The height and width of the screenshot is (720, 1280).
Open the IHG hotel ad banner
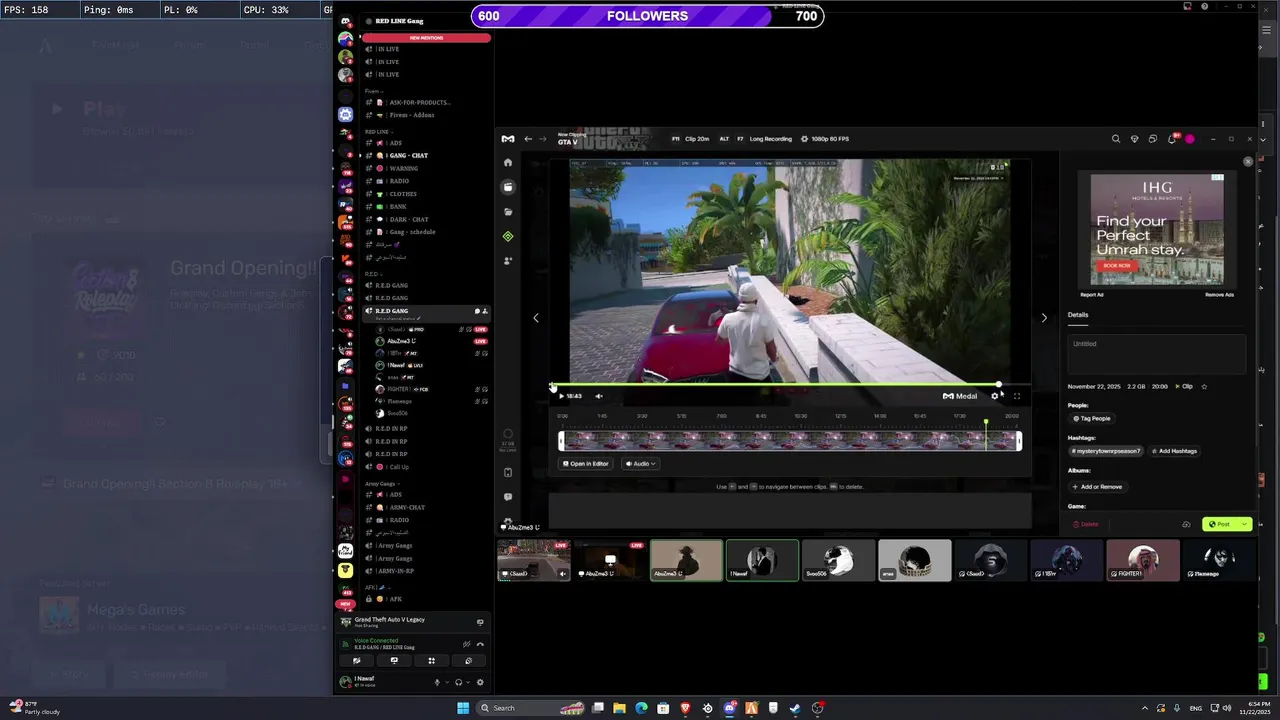[1157, 231]
